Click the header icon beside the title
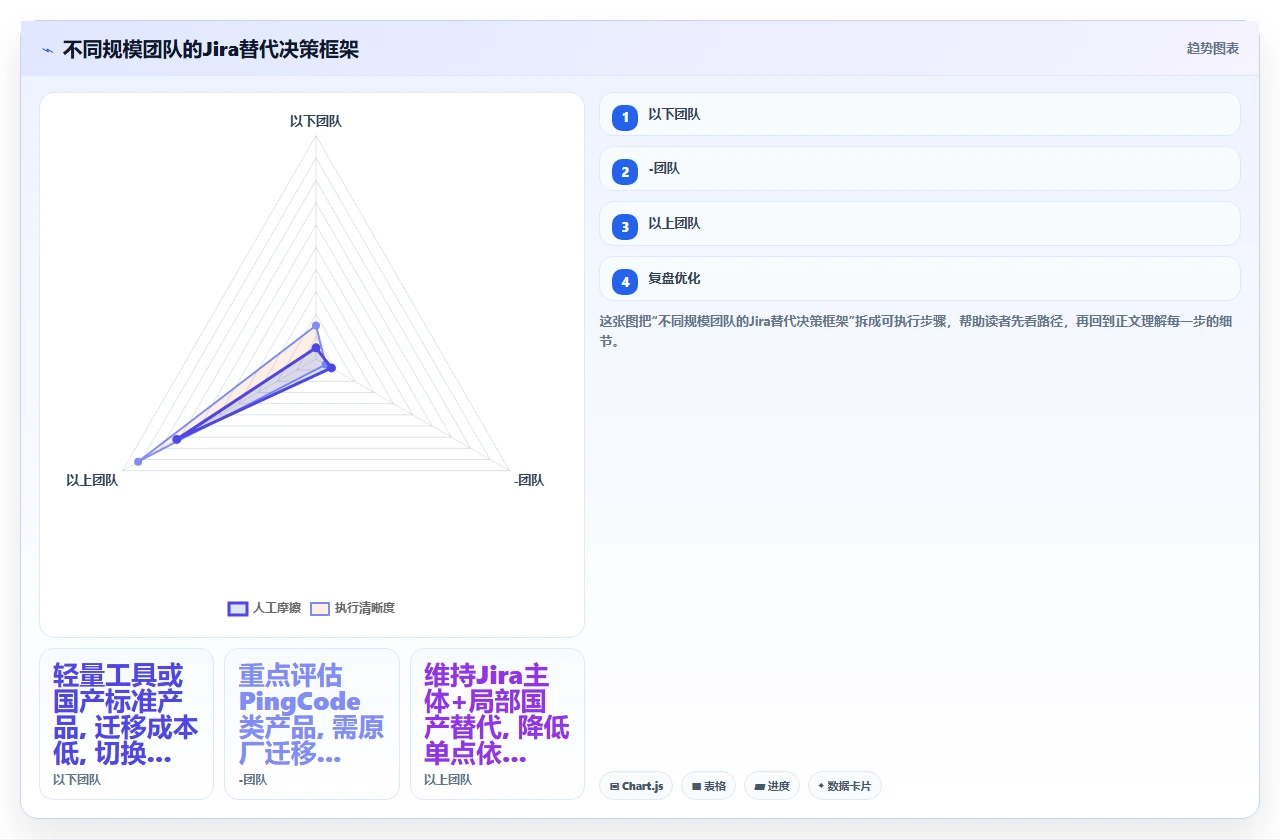This screenshot has height=840, width=1280. coord(47,49)
